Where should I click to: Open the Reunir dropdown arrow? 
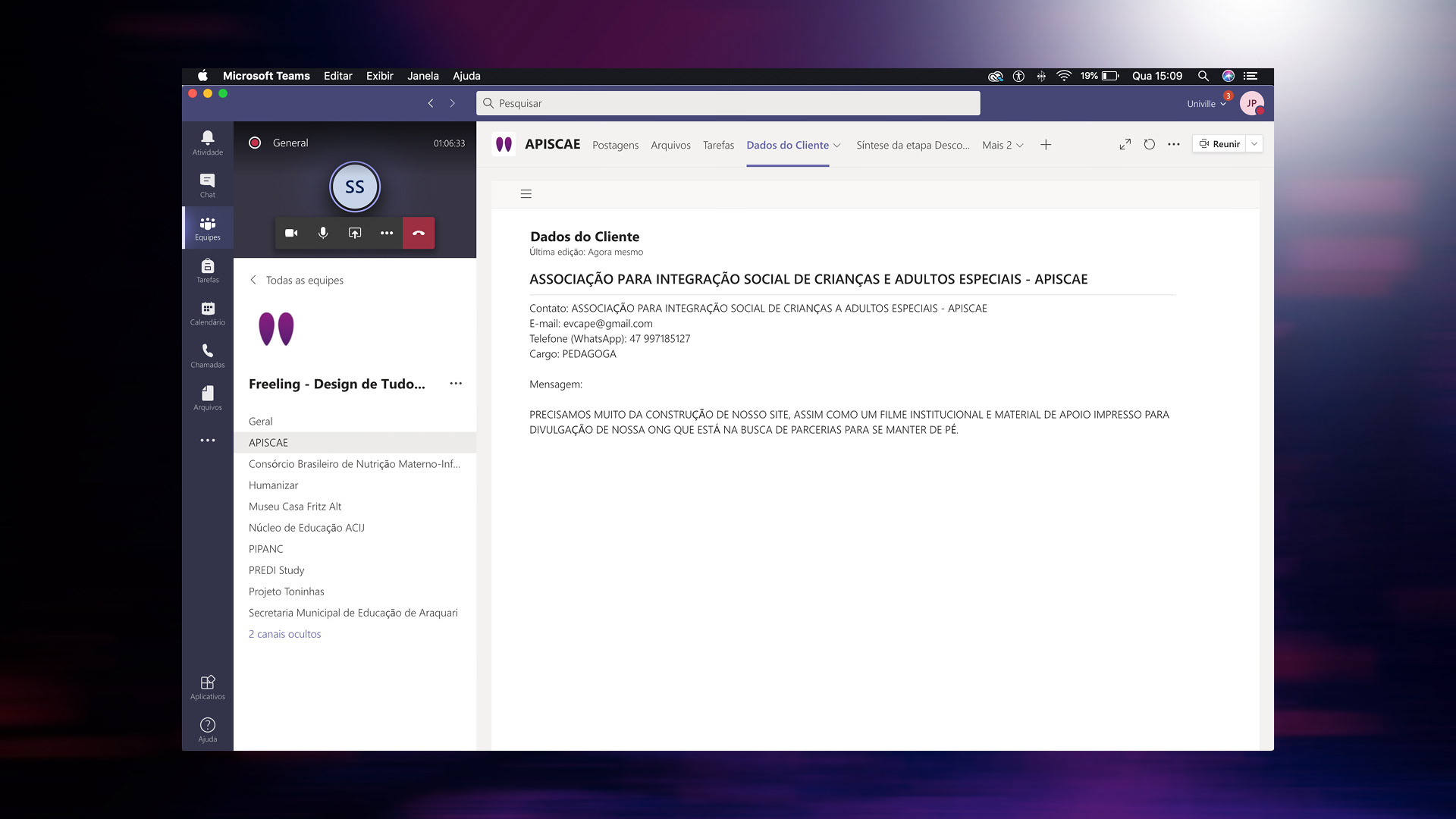coord(1254,144)
